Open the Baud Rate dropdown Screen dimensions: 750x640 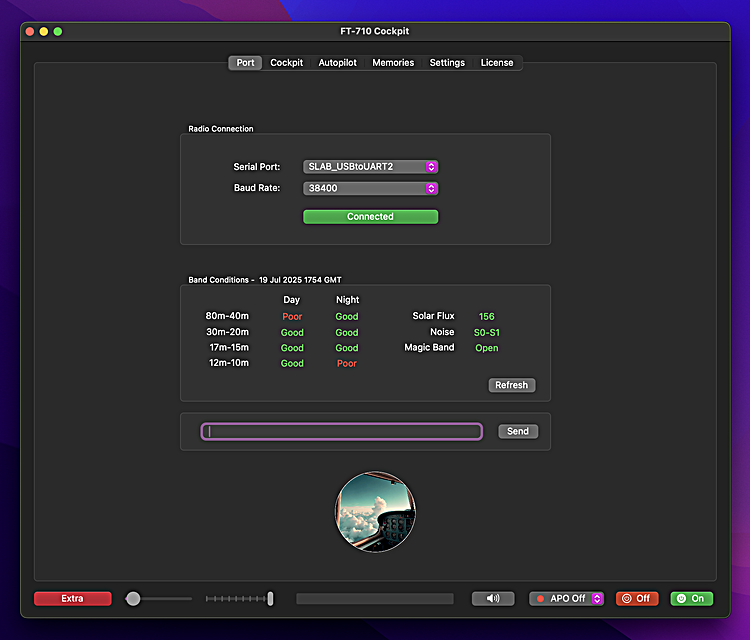click(371, 188)
